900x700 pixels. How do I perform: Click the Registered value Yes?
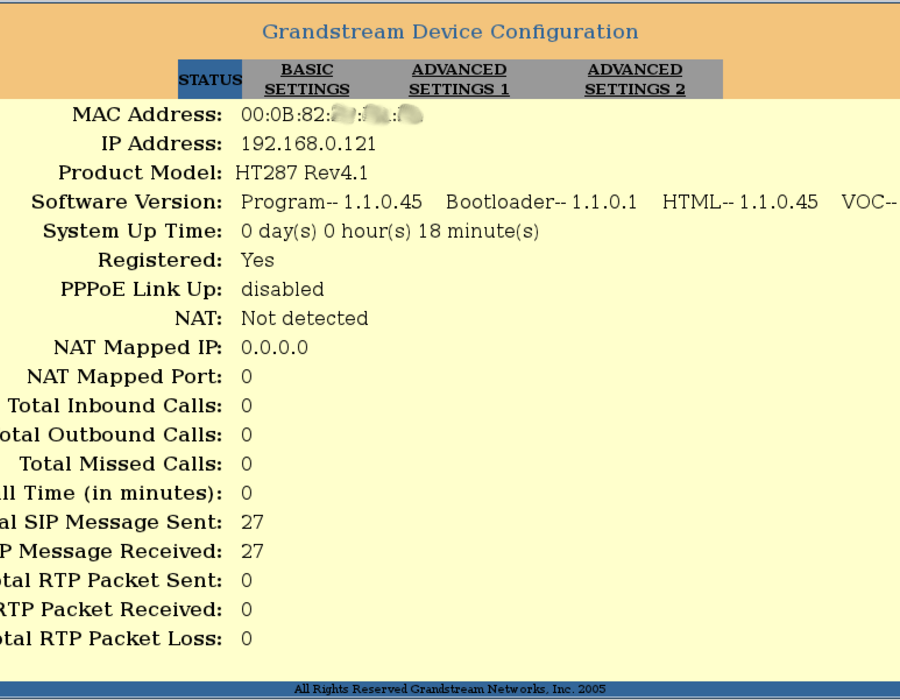pos(257,260)
